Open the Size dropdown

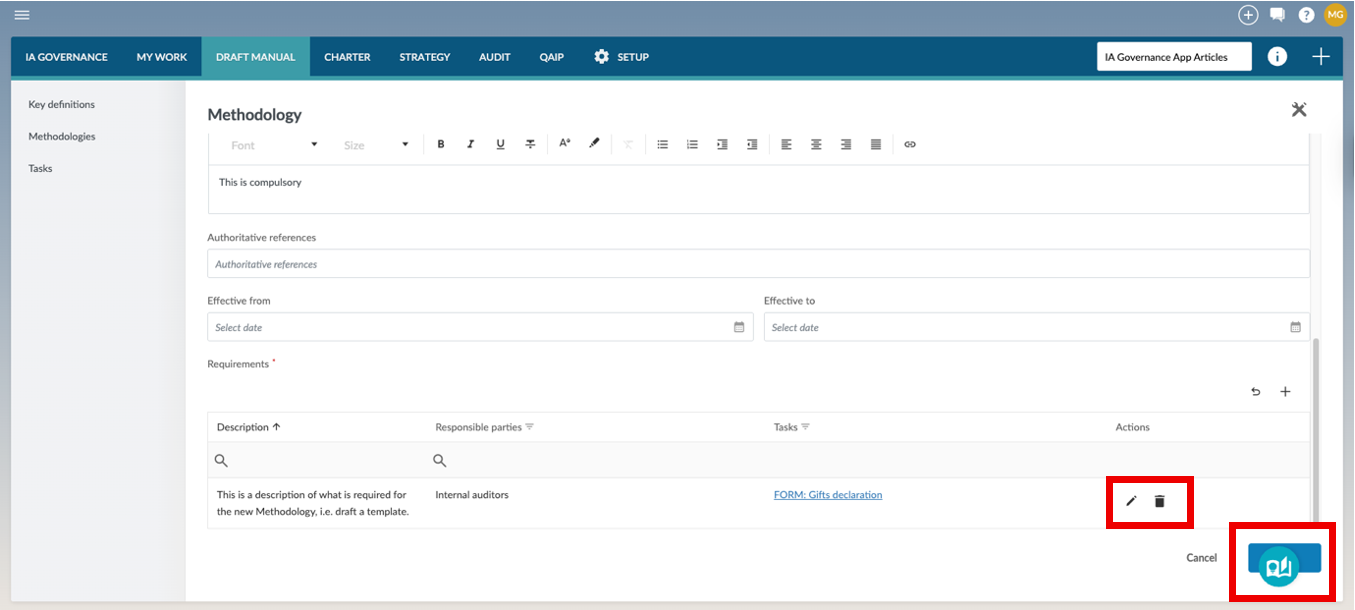pyautogui.click(x=376, y=145)
